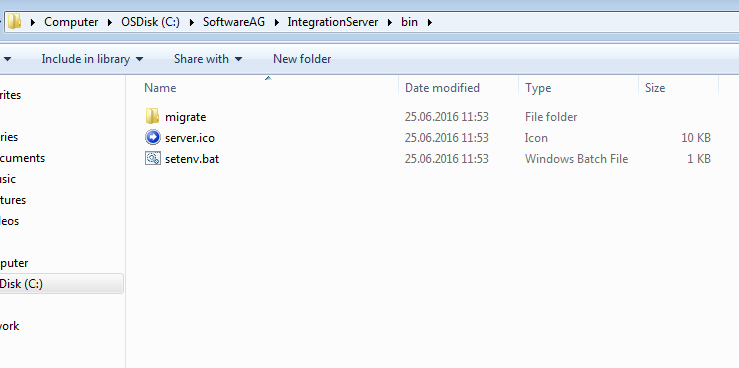Expand the arrow after IntegrationServer breadcrumb
The image size is (739, 368).
pos(389,22)
